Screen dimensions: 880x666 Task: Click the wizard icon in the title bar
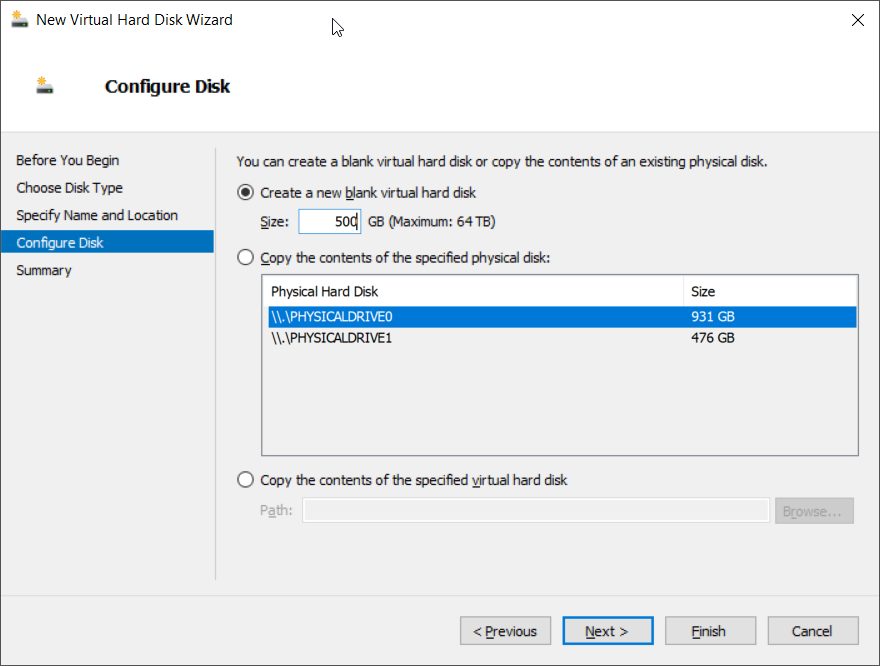(19, 19)
